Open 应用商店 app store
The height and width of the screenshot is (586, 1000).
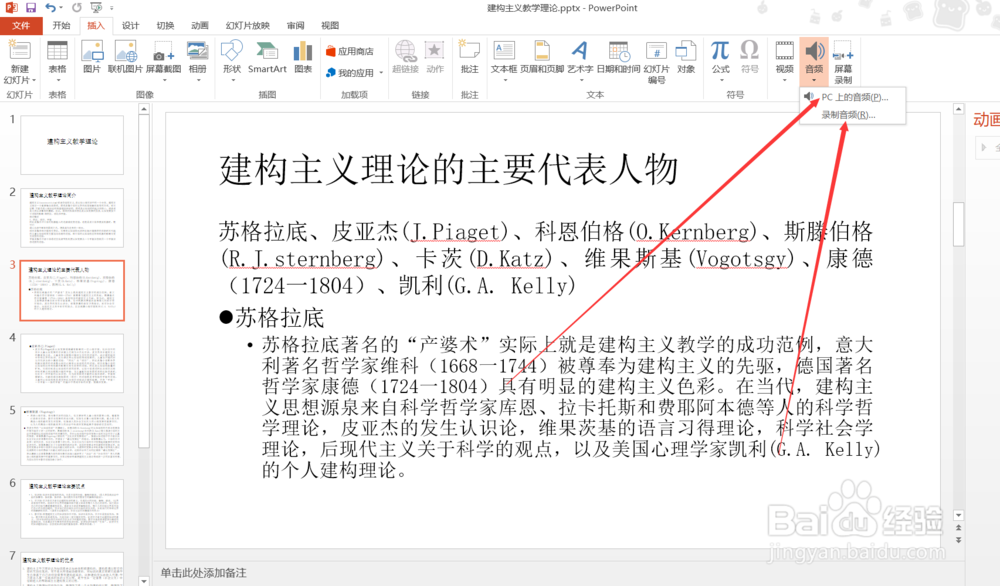click(349, 51)
